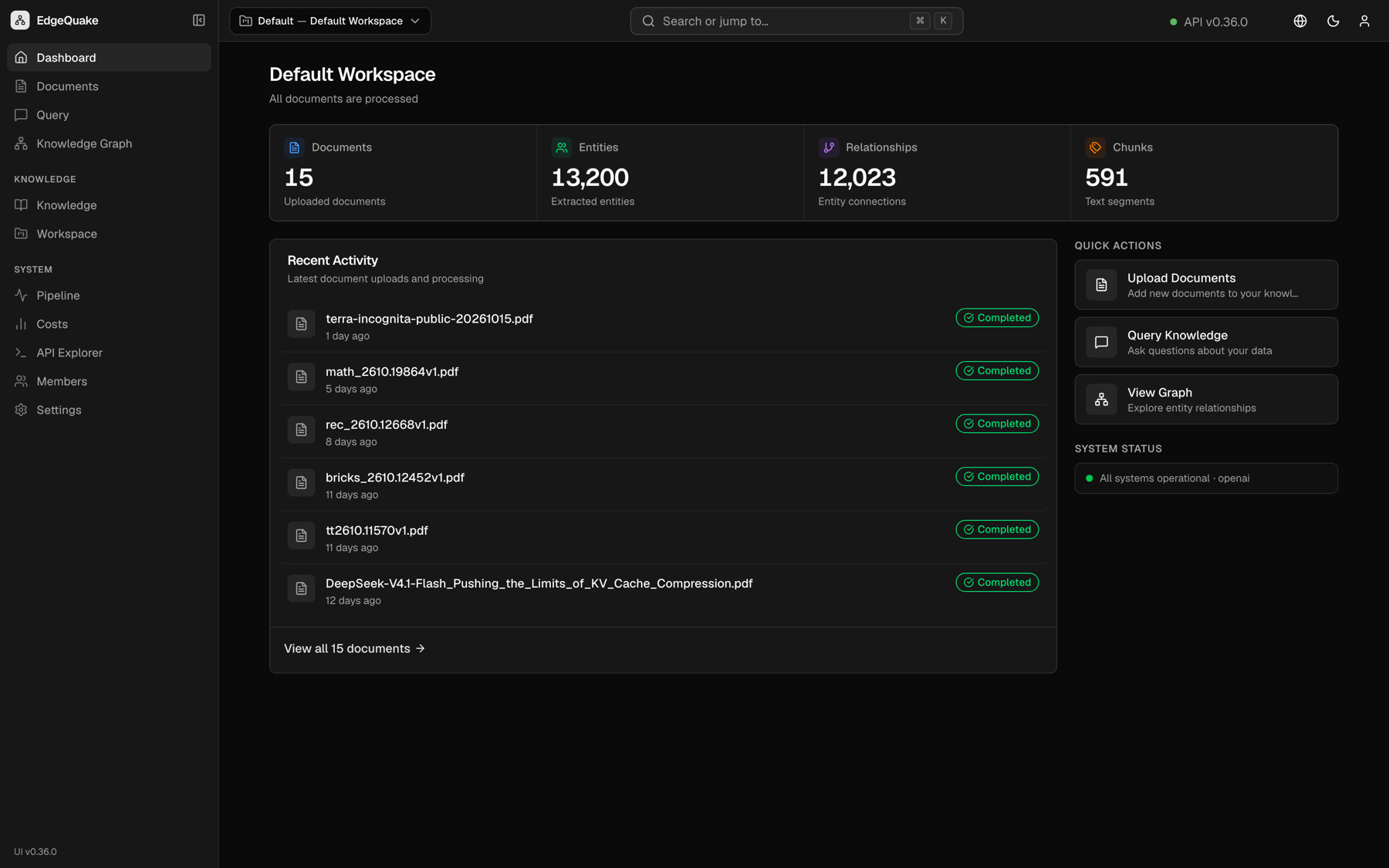Click the Chunks stat card icon
The width and height of the screenshot is (1389, 868).
[1095, 147]
